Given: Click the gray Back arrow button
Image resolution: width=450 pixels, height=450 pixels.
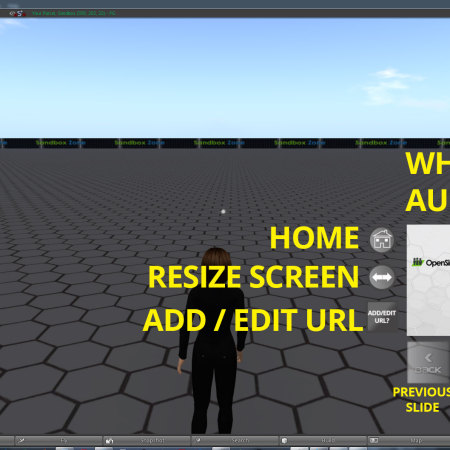Looking at the screenshot, I should click(428, 363).
